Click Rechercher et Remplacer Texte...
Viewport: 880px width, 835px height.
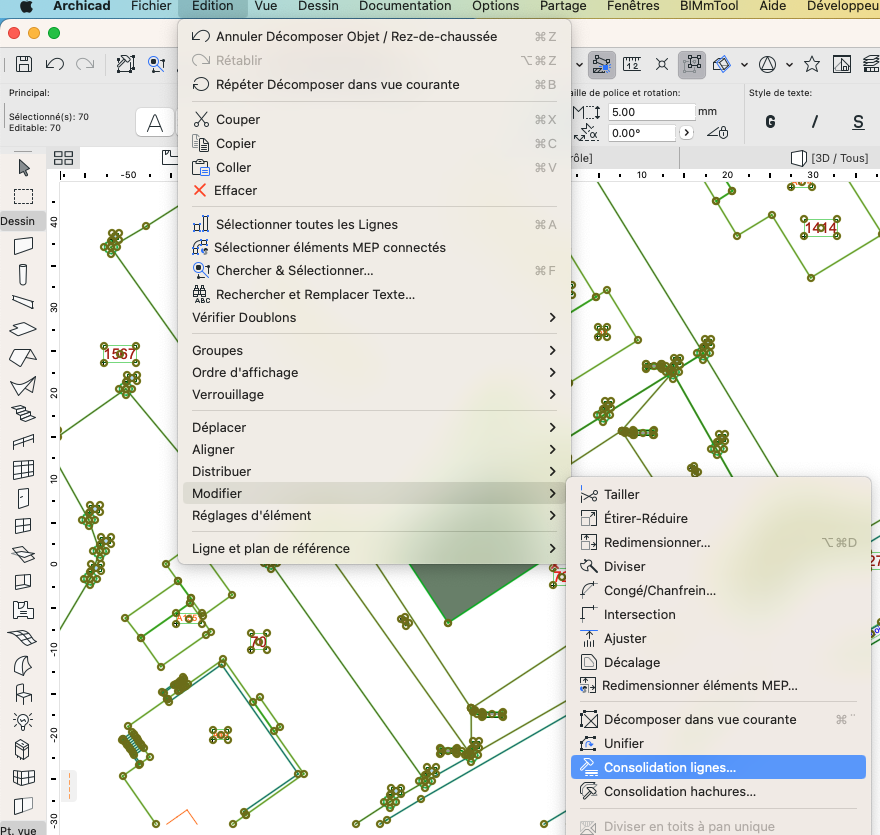tap(374, 294)
